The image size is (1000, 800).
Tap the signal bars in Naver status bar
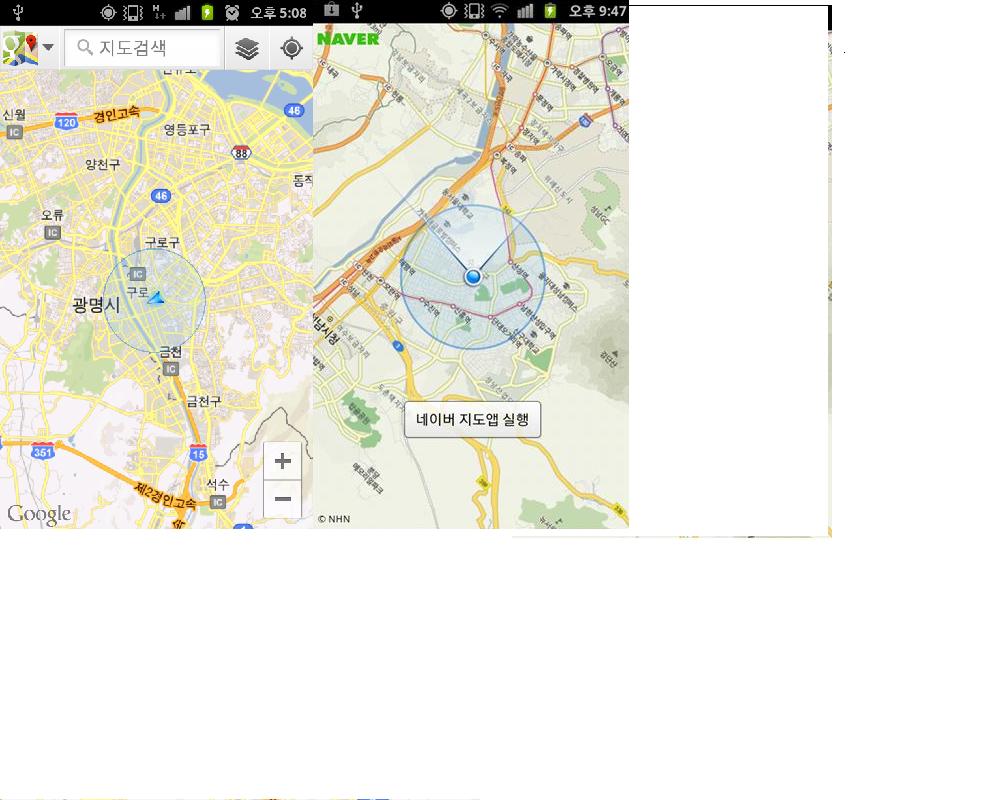pyautogui.click(x=525, y=11)
